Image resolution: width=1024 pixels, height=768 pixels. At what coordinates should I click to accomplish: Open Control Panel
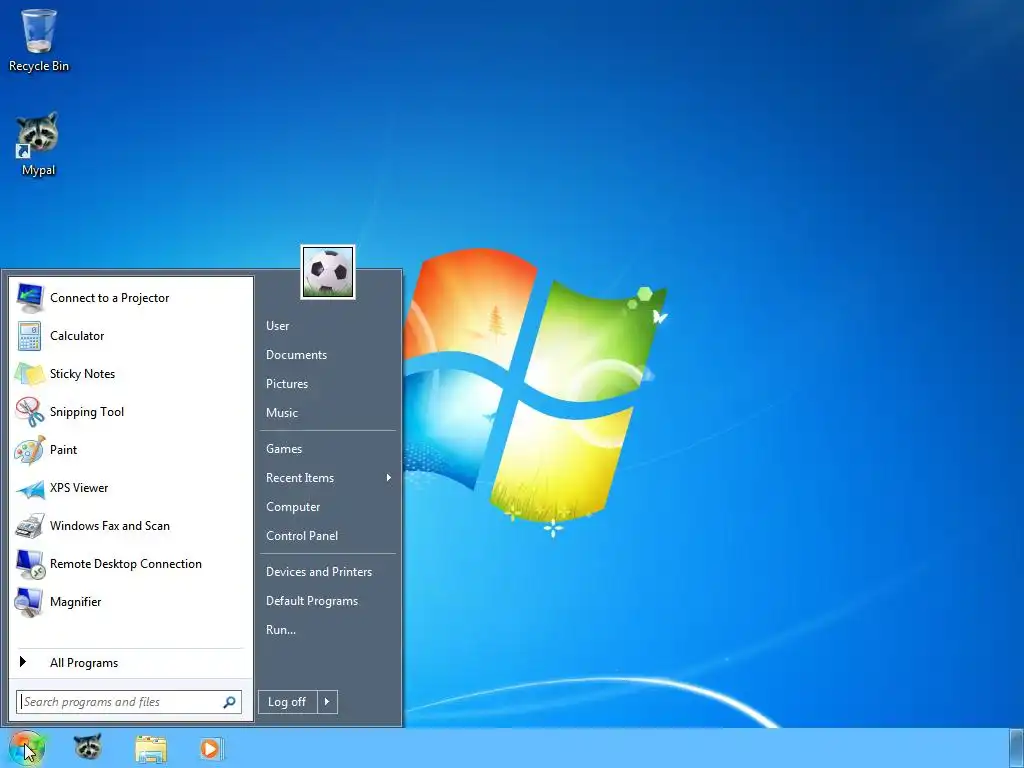[x=302, y=536]
